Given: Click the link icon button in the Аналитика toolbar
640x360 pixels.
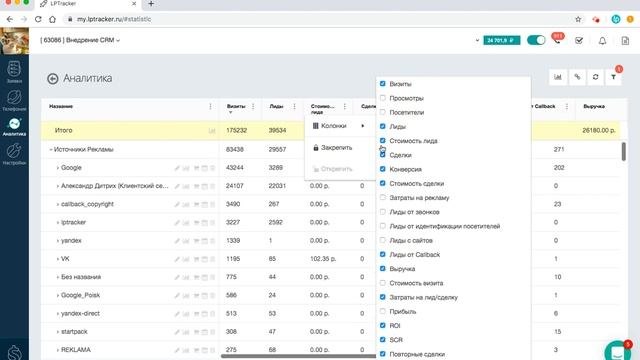Looking at the screenshot, I should [x=577, y=77].
